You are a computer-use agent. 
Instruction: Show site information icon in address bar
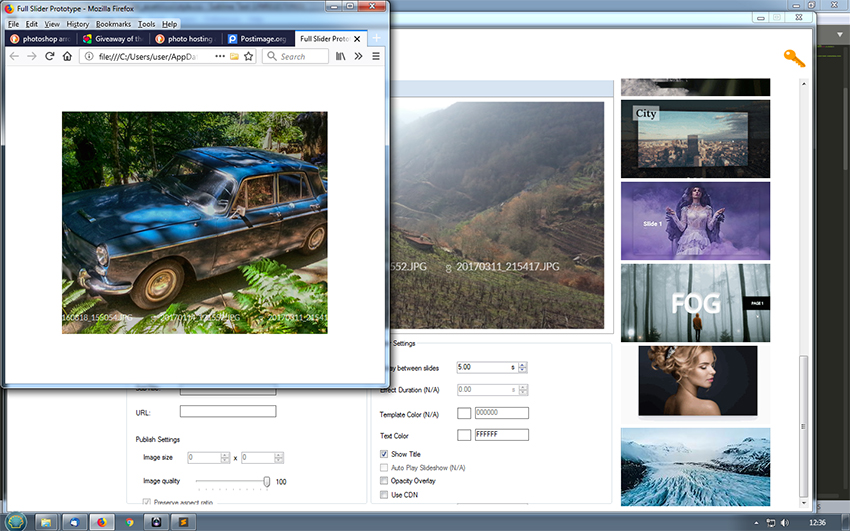(x=89, y=56)
